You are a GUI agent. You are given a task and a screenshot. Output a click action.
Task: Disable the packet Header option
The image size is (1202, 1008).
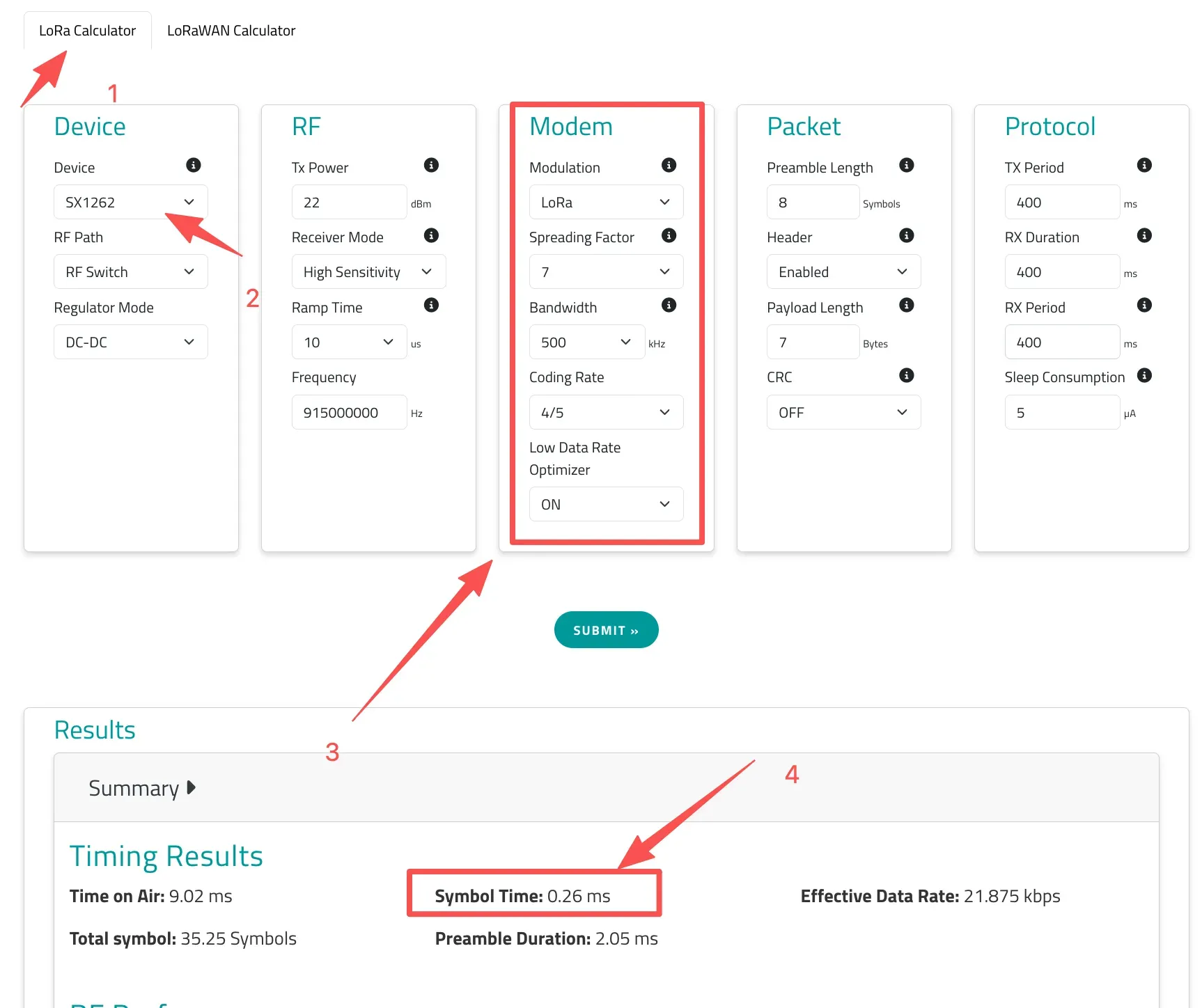coord(843,271)
